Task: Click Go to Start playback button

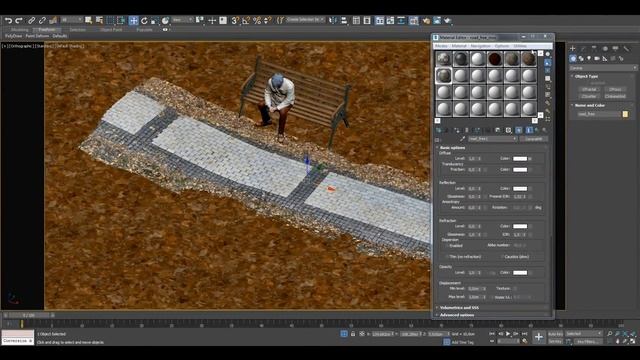Action: (x=492, y=333)
